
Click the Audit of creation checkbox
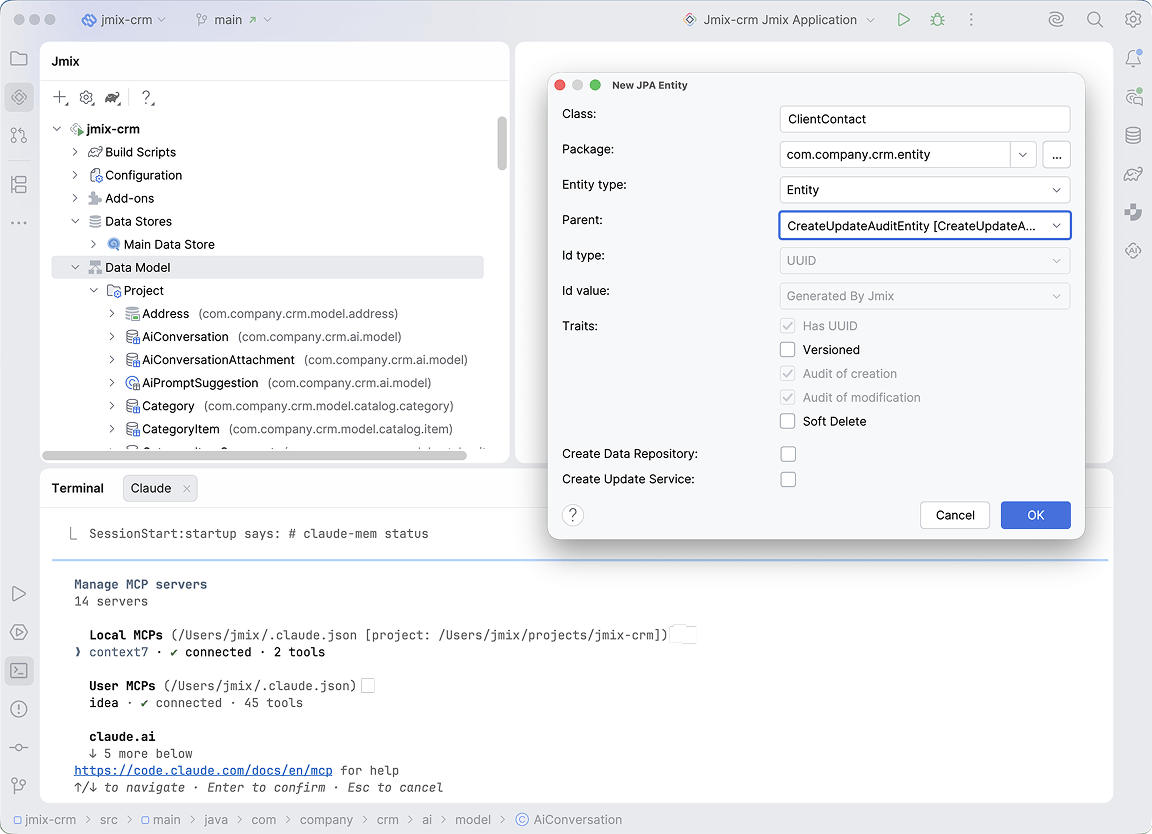tap(788, 373)
